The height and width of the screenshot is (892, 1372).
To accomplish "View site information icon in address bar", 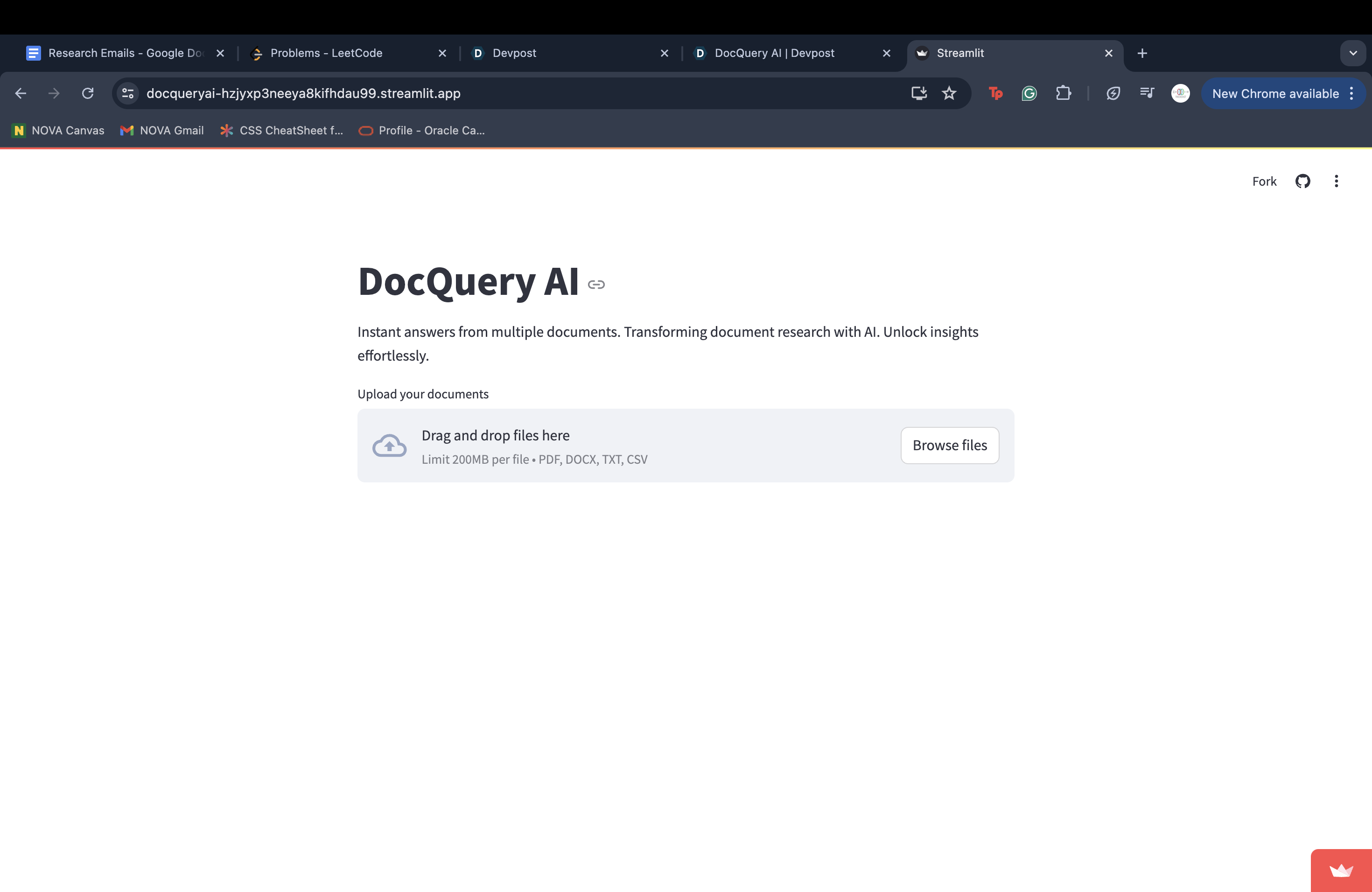I will (x=128, y=93).
